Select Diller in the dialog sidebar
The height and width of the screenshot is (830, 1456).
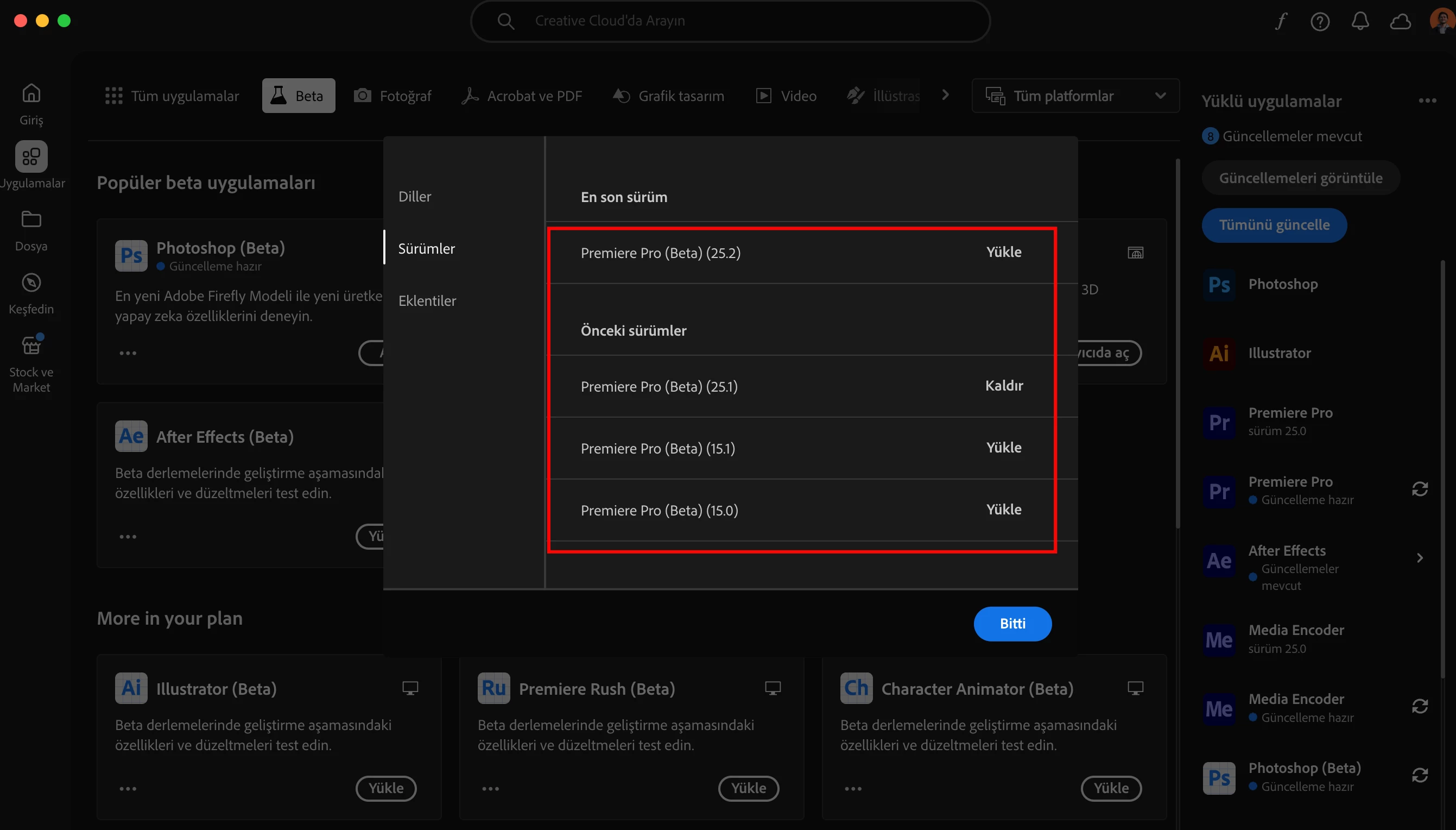coord(415,197)
